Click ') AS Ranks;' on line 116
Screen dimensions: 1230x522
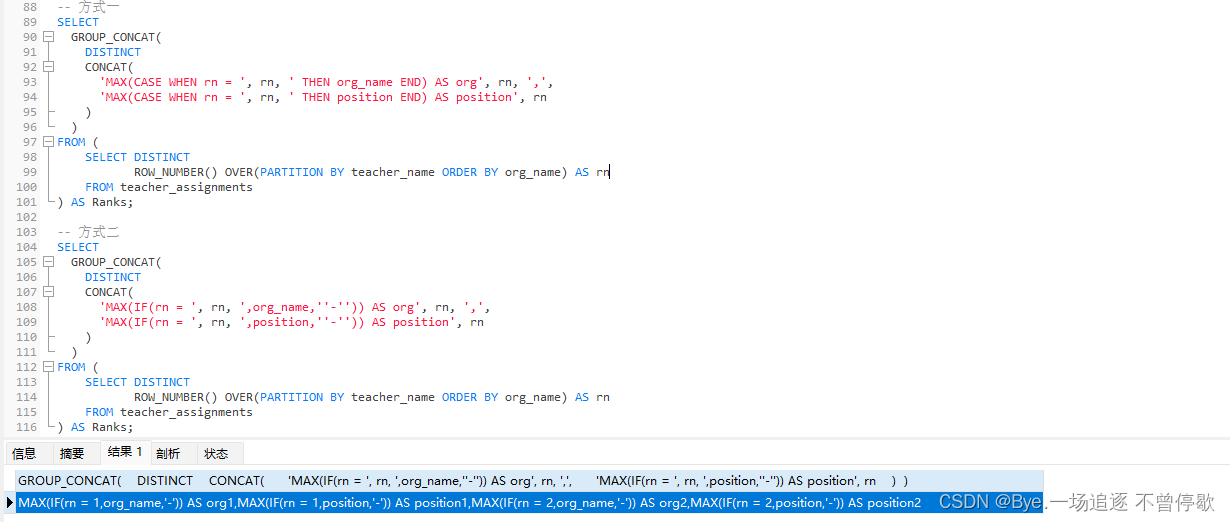pos(95,427)
